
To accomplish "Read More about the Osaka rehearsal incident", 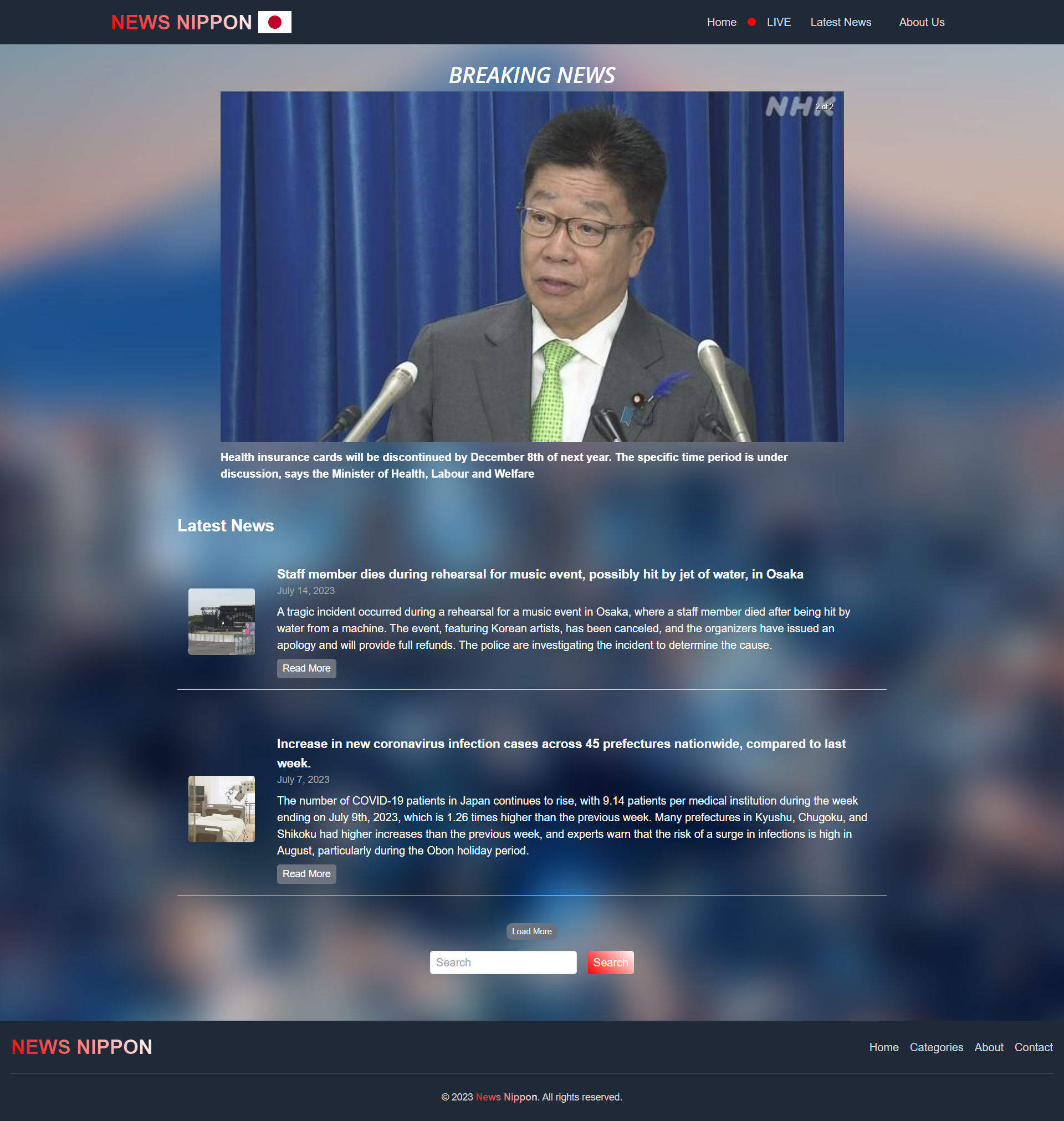I will pyautogui.click(x=306, y=668).
